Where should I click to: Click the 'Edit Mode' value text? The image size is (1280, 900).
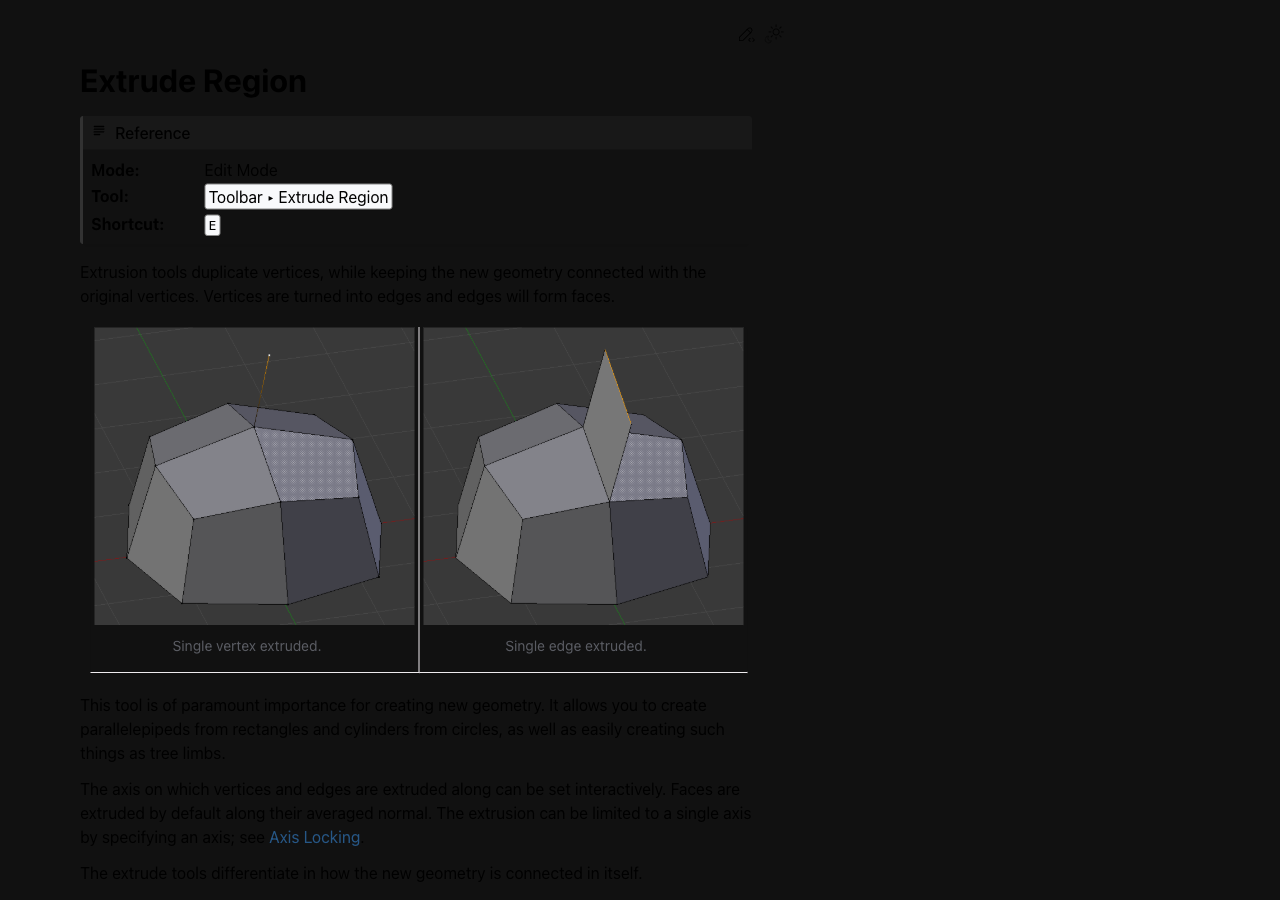click(x=241, y=170)
